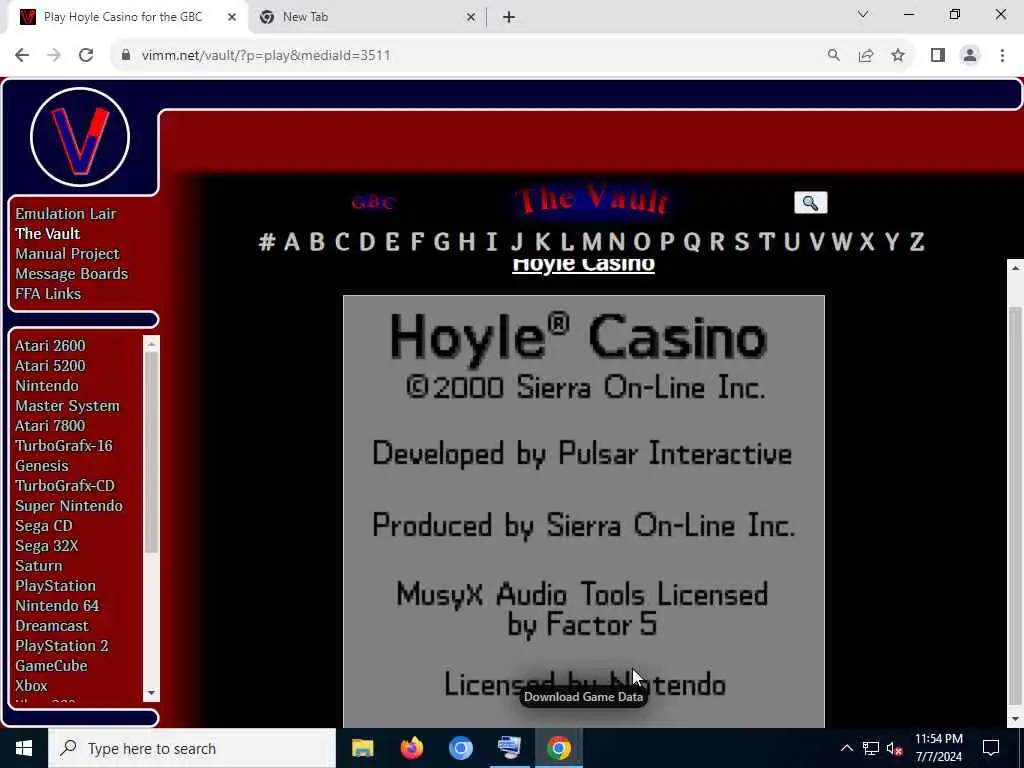Image resolution: width=1024 pixels, height=768 pixels.
Task: Browse games under the # symbol
Action: [x=266, y=242]
